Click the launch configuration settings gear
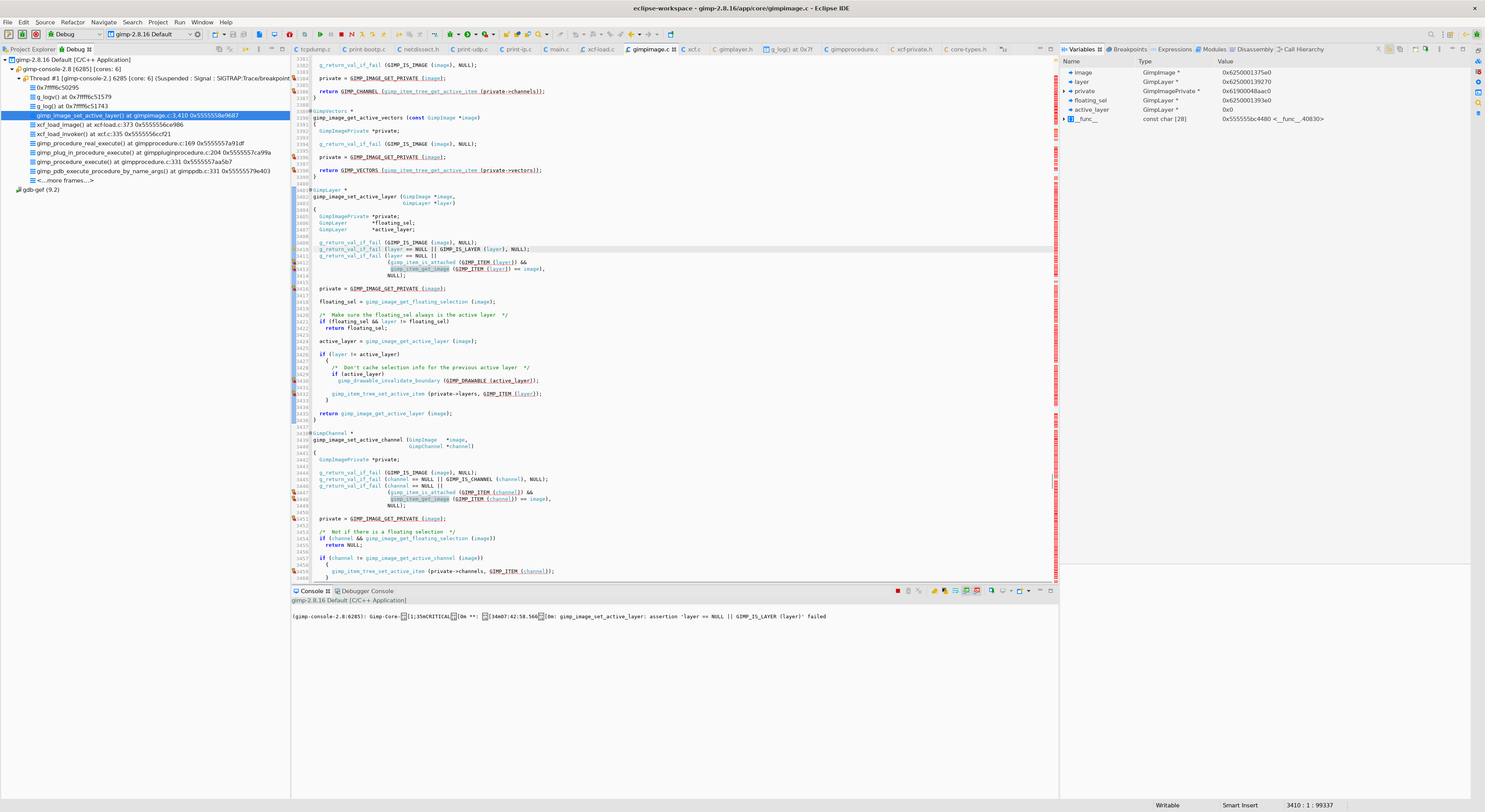This screenshot has width=1485, height=812. pyautogui.click(x=198, y=34)
